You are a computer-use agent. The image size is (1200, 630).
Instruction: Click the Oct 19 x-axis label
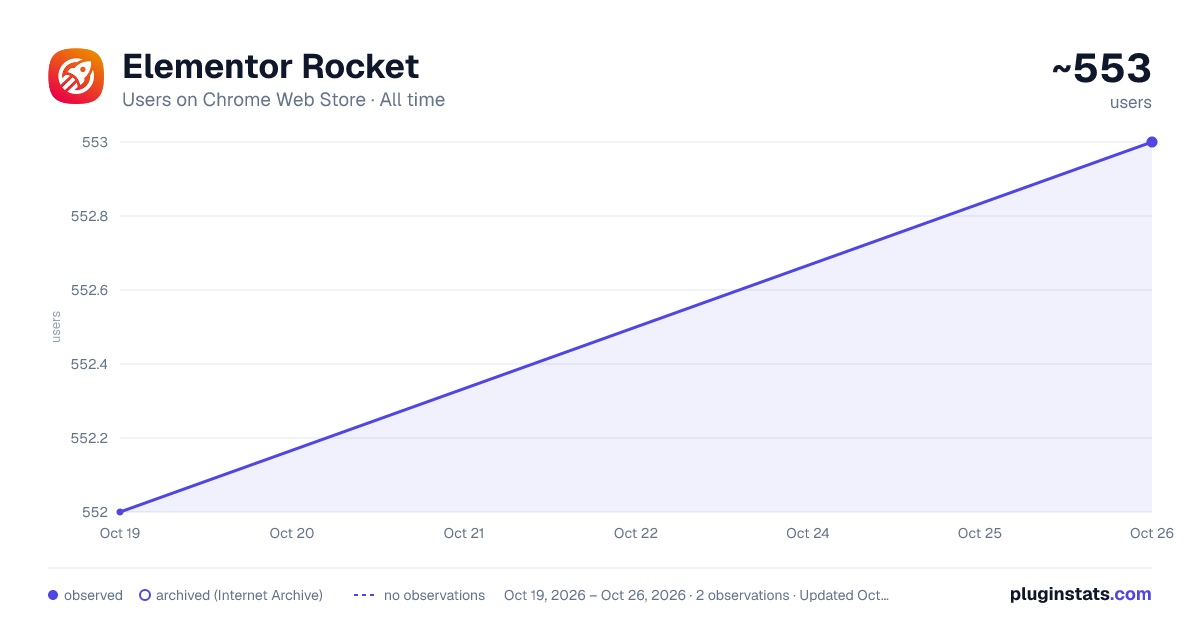click(x=120, y=533)
